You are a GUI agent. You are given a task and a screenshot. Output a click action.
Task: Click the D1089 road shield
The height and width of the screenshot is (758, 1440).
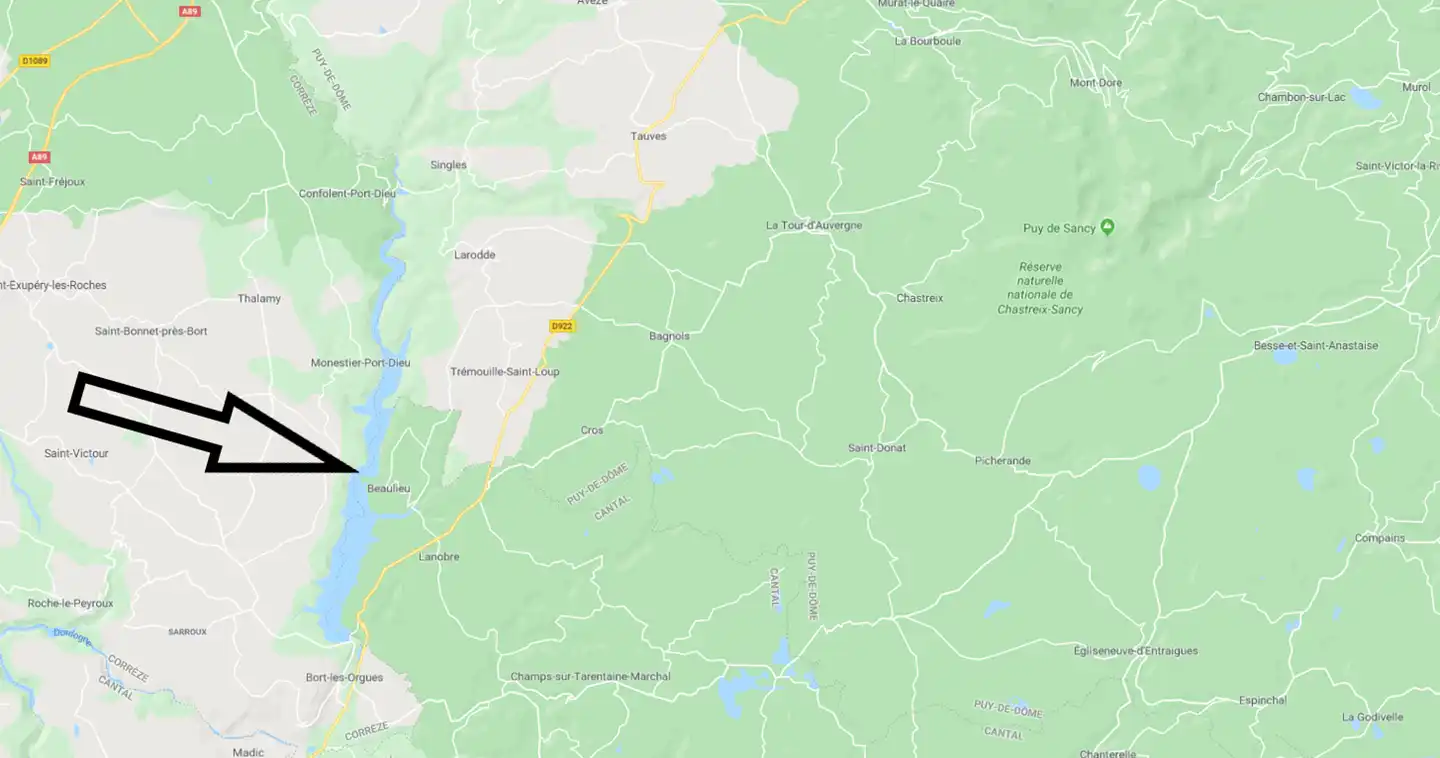point(35,61)
